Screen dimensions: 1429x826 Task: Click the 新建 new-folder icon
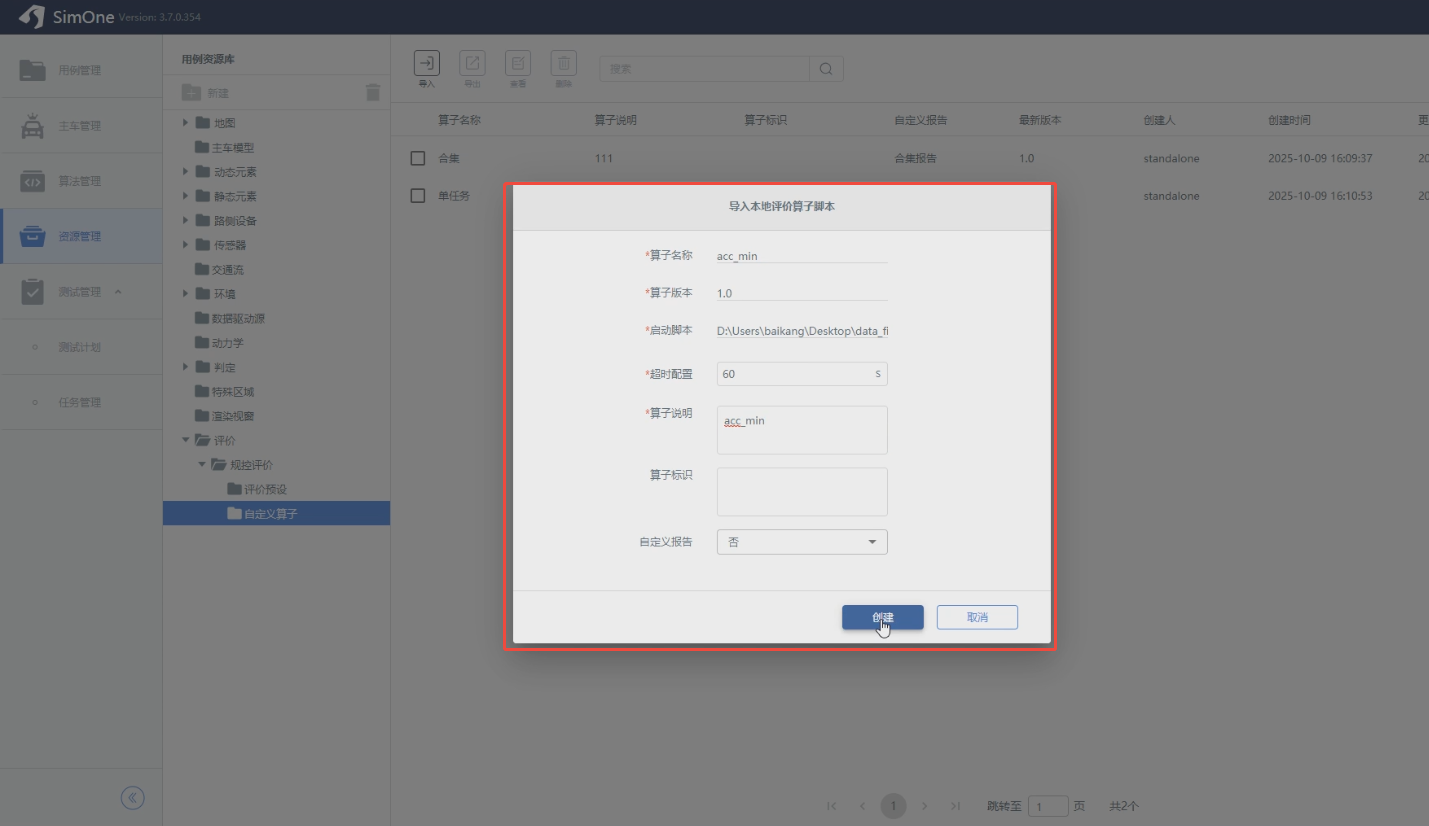coord(191,93)
